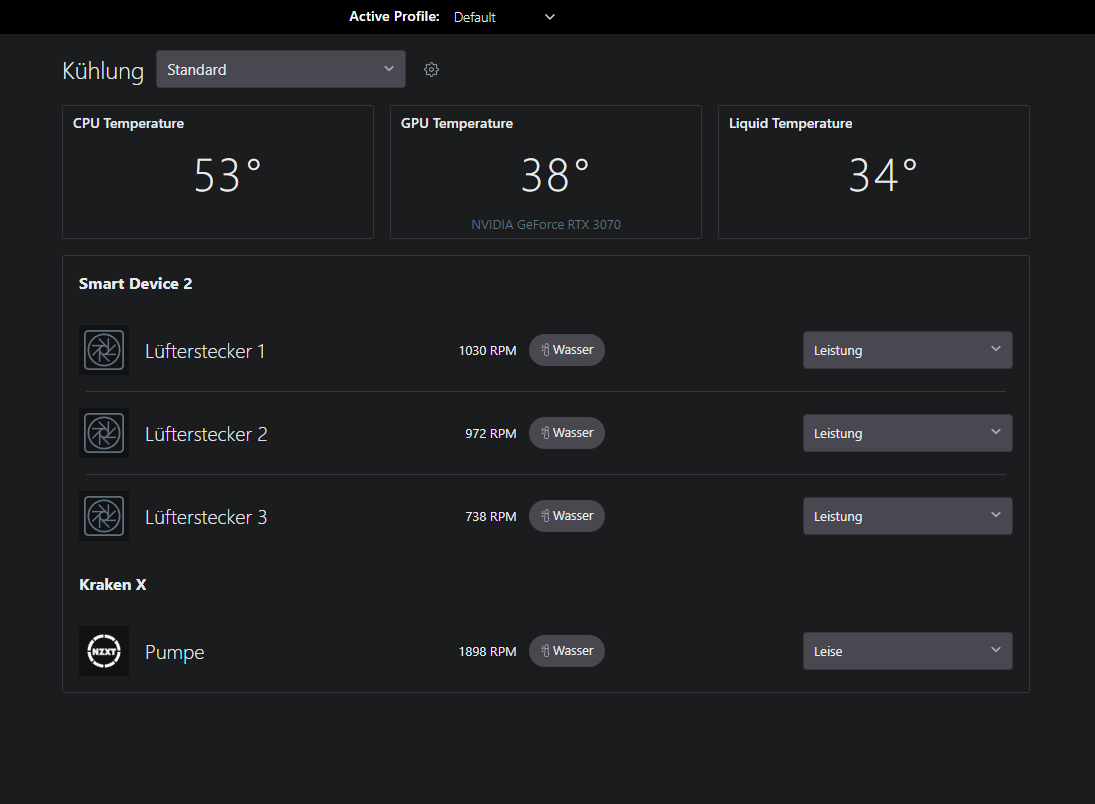
Task: Open the Active Profile Default dropdown
Action: [x=504, y=17]
